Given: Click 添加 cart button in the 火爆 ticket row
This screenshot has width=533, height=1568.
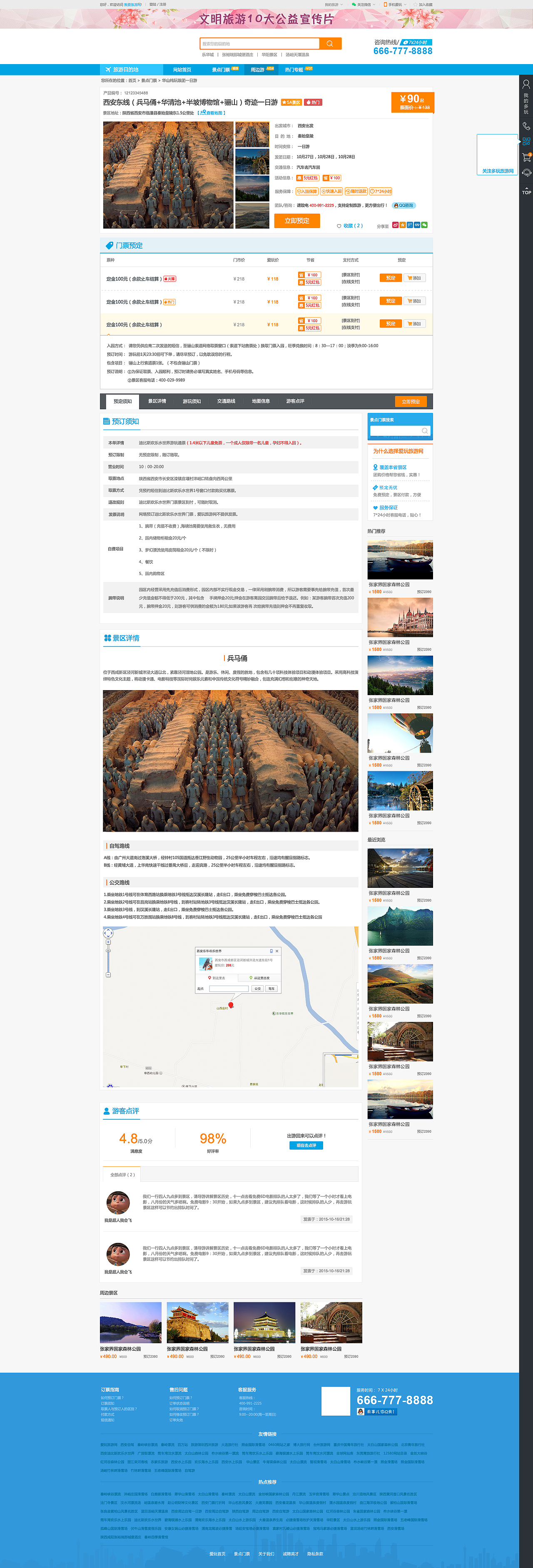Looking at the screenshot, I should 414,278.
